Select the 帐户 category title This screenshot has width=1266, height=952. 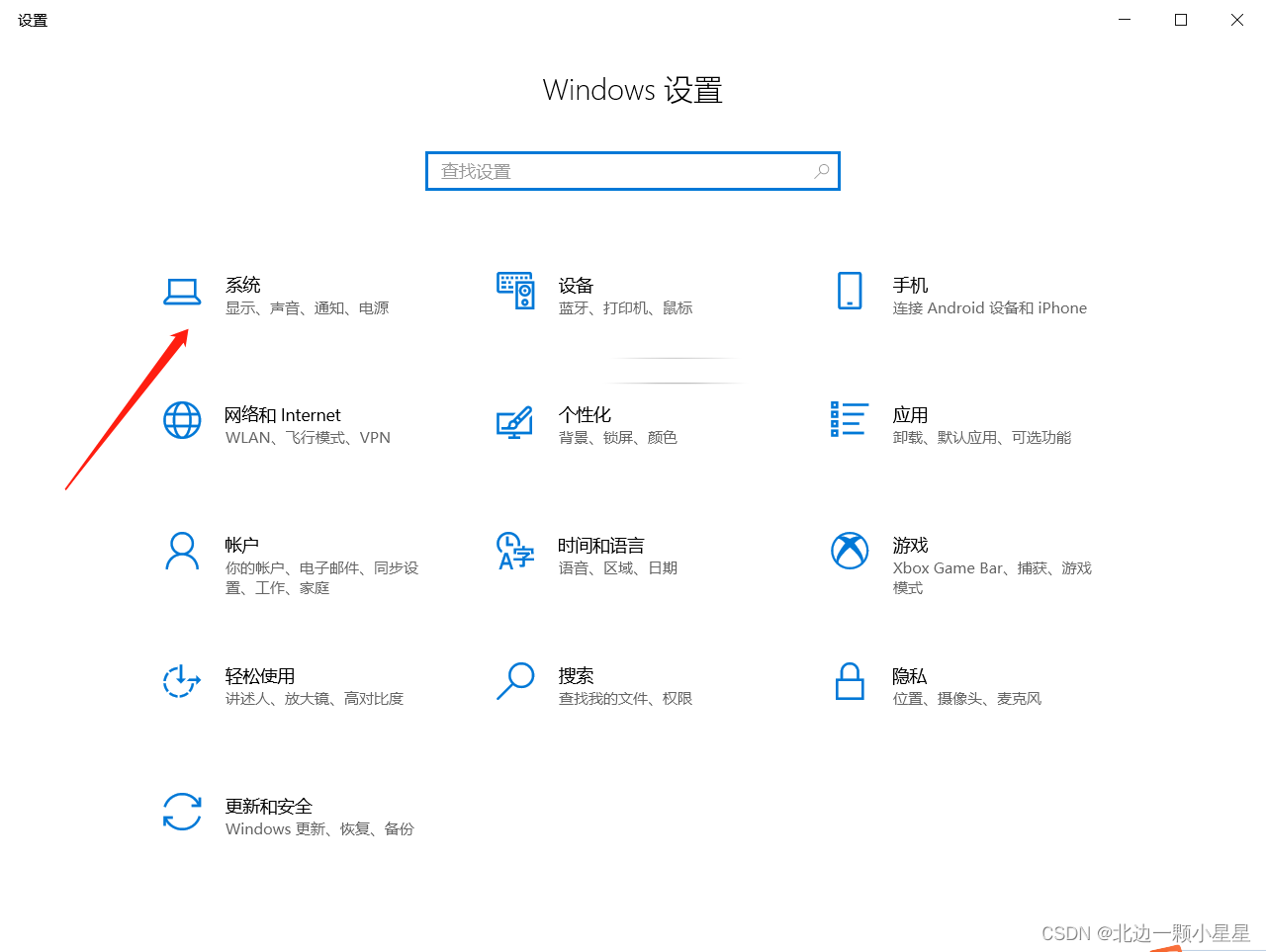pyautogui.click(x=242, y=546)
